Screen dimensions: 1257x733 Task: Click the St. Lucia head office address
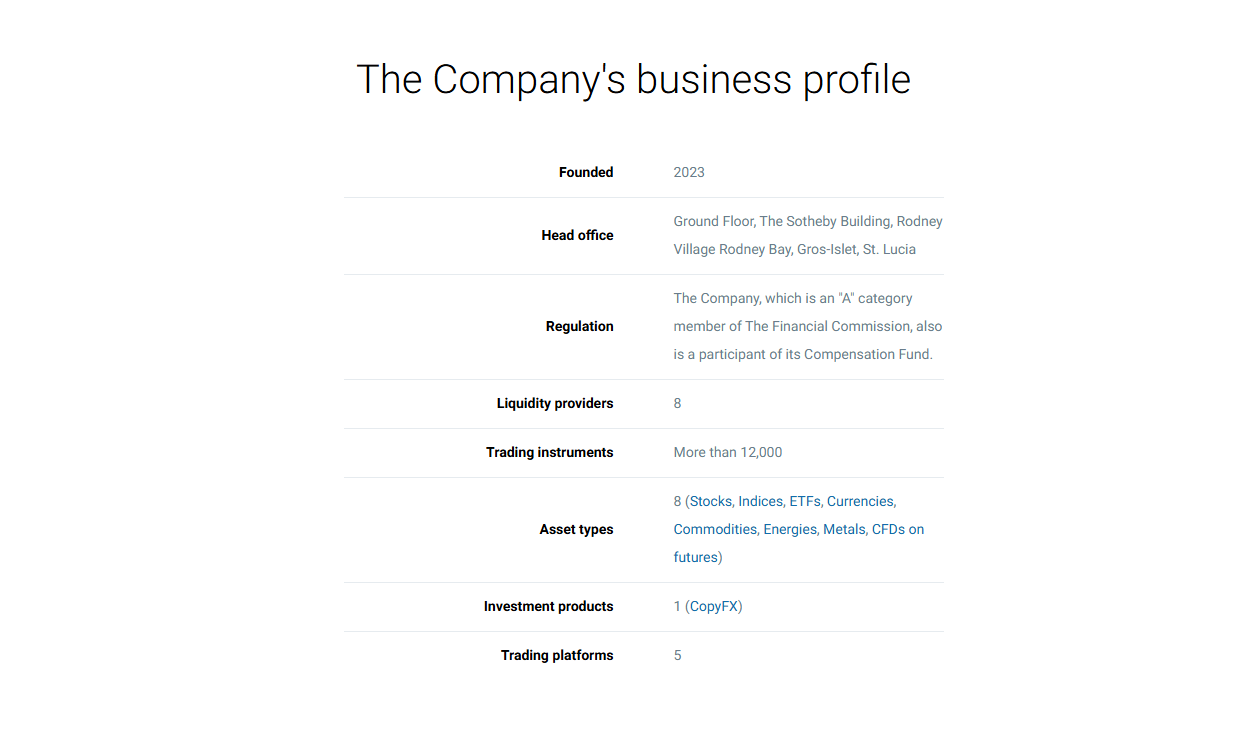(808, 235)
